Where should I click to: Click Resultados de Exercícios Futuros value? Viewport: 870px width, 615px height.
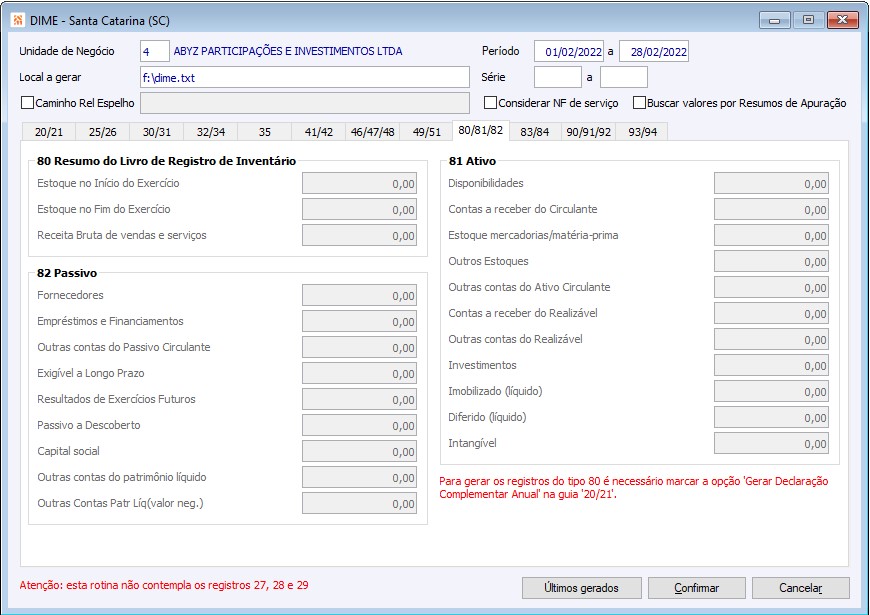coord(360,400)
